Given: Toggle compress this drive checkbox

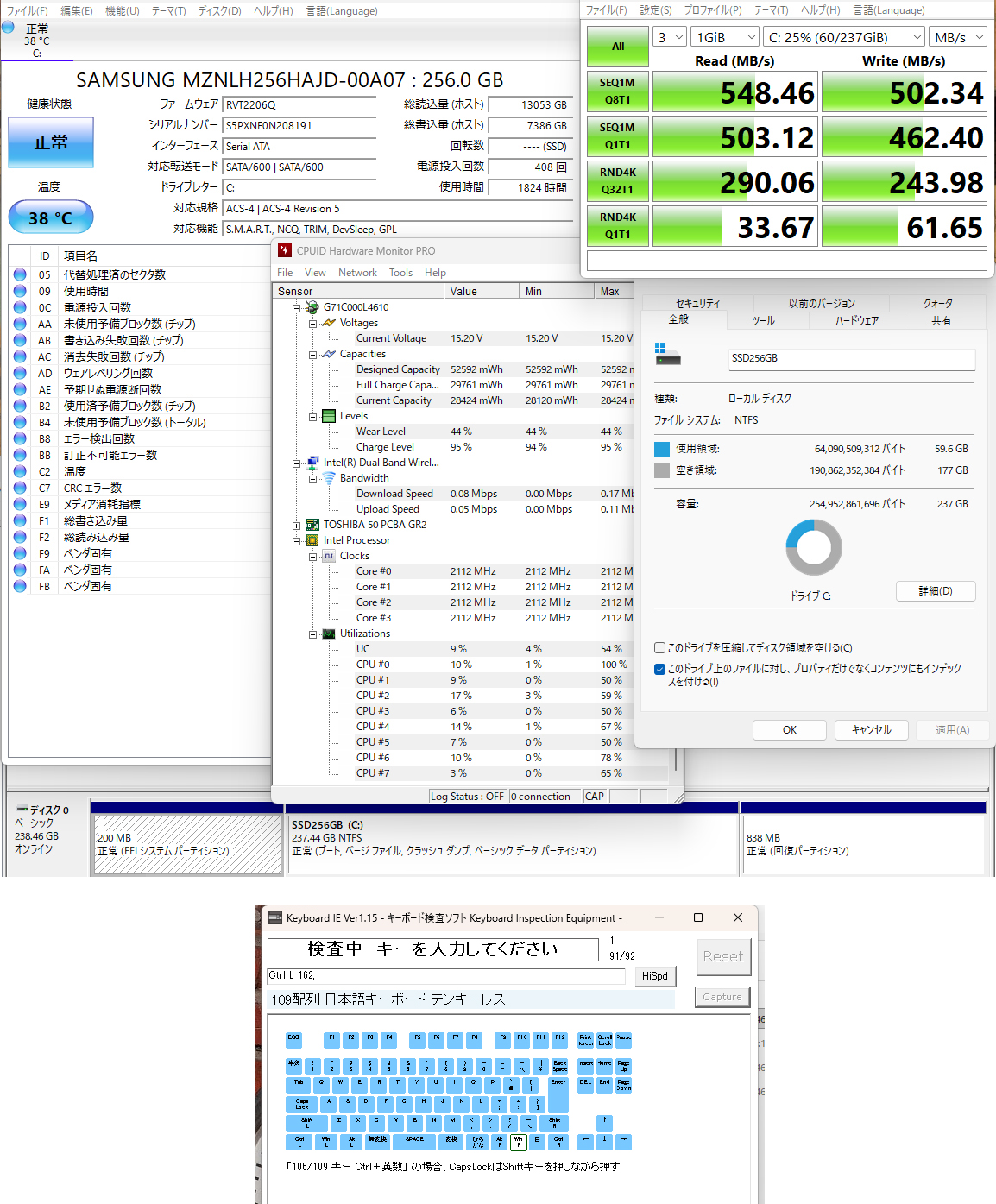Looking at the screenshot, I should 659,647.
